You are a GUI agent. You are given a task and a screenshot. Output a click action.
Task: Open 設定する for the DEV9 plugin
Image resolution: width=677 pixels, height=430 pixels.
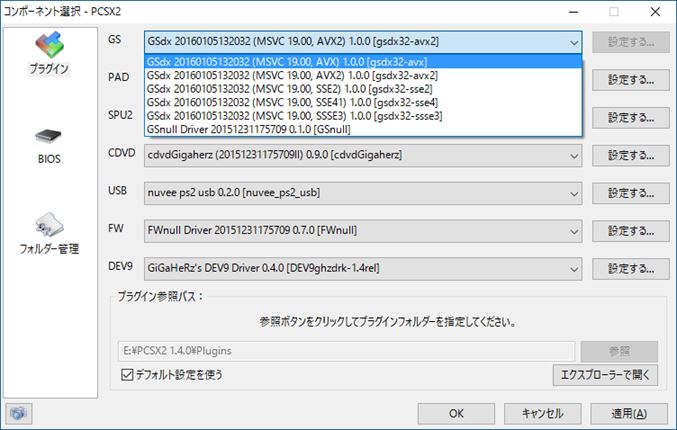[x=630, y=269]
